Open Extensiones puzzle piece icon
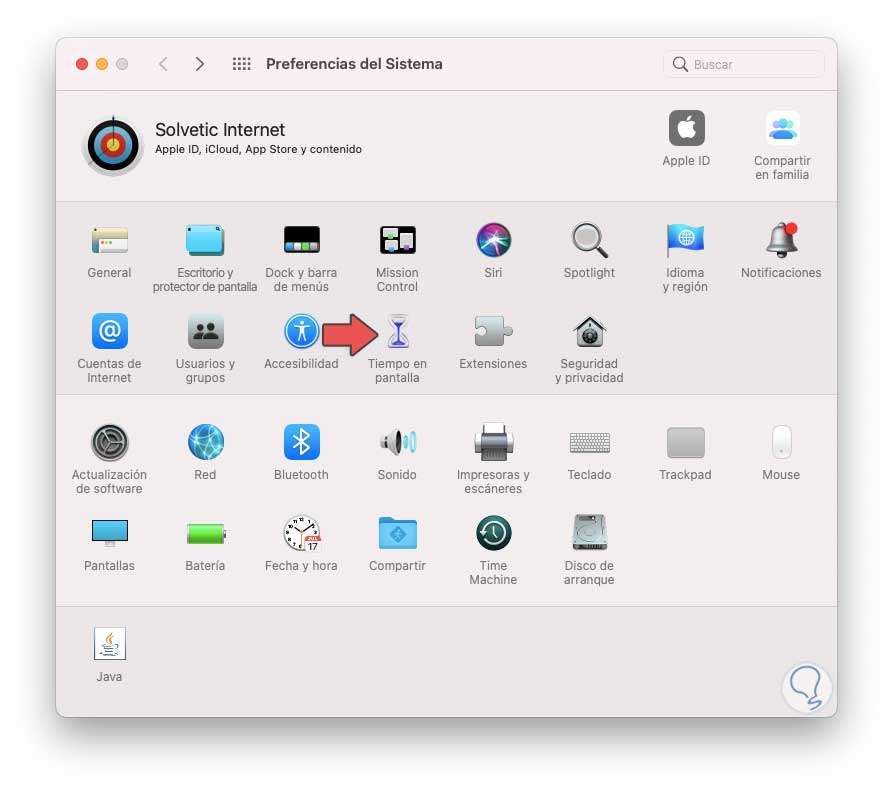Screen dimensions: 893x791 coord(493,331)
